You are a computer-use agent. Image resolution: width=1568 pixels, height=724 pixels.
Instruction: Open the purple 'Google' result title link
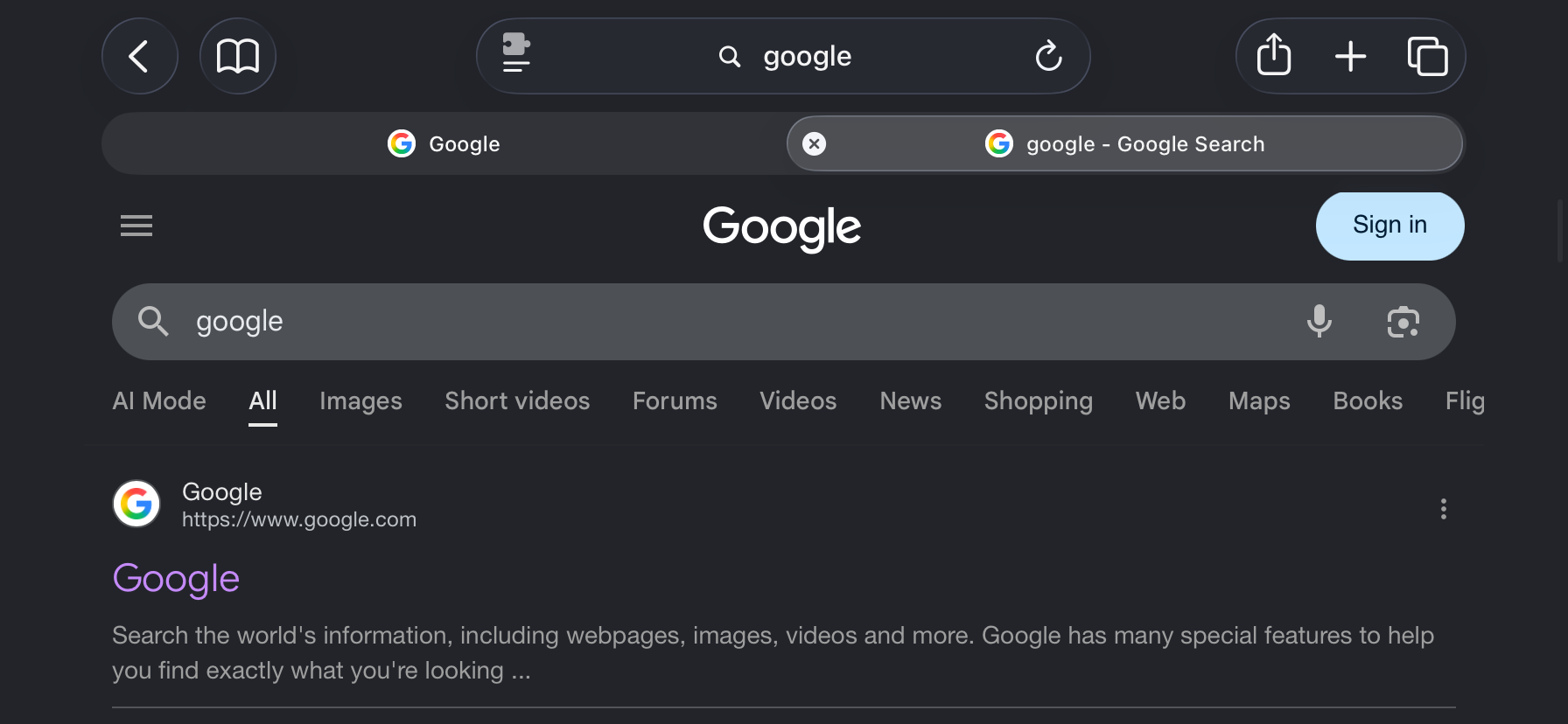point(176,579)
